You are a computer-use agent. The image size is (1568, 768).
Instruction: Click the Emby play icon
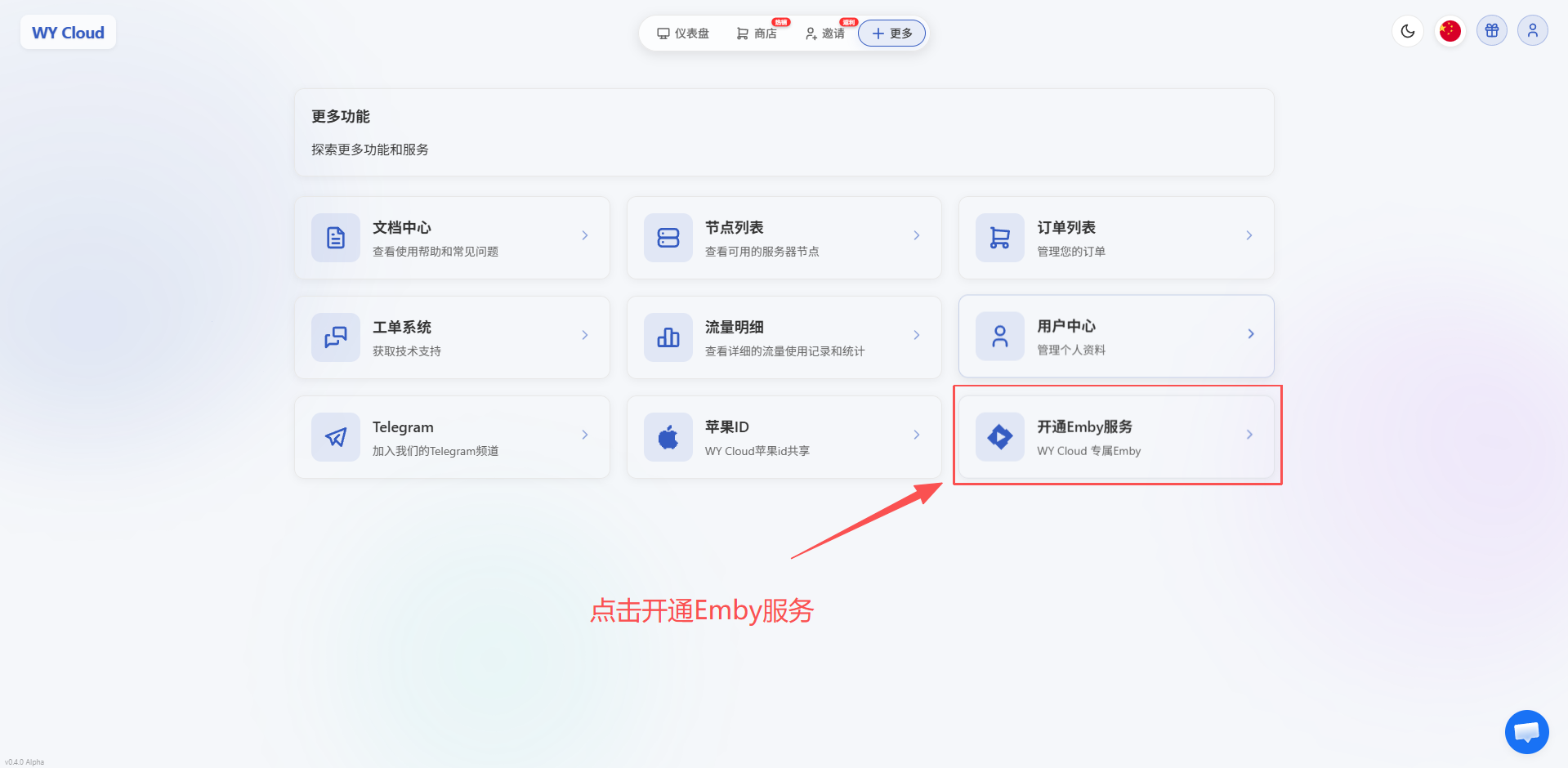pyautogui.click(x=999, y=437)
